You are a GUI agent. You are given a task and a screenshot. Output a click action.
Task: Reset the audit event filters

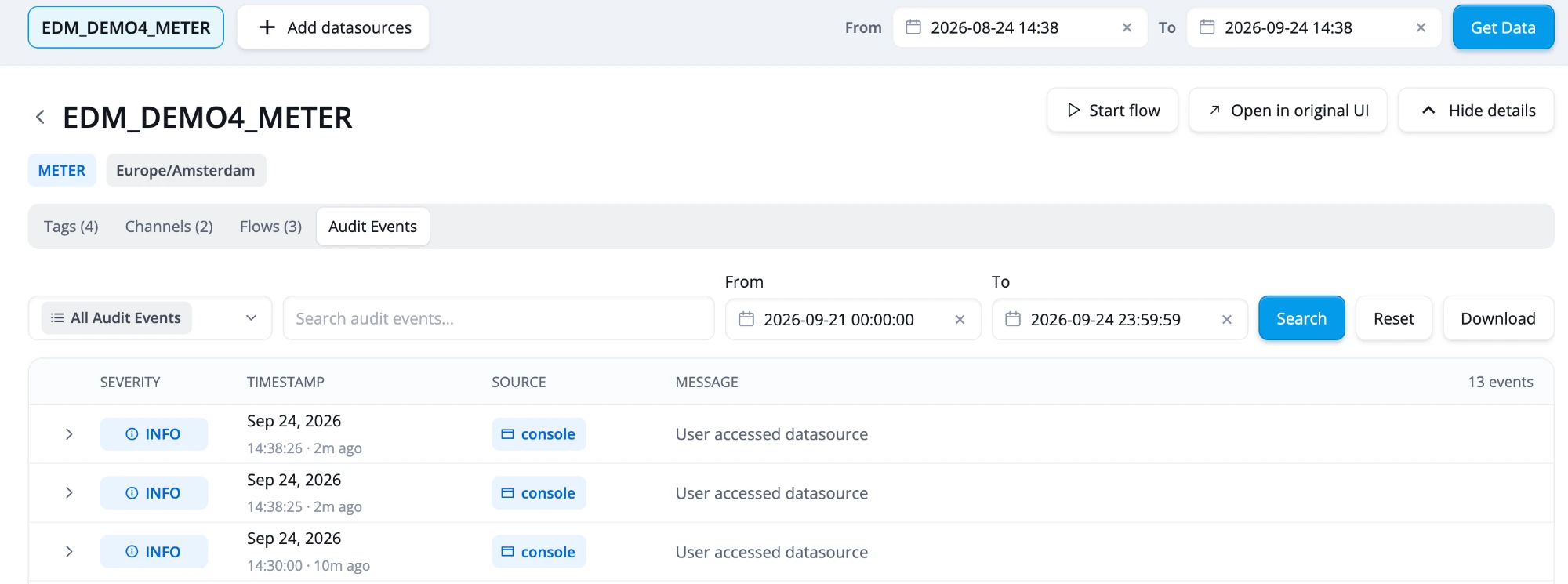pyautogui.click(x=1394, y=318)
